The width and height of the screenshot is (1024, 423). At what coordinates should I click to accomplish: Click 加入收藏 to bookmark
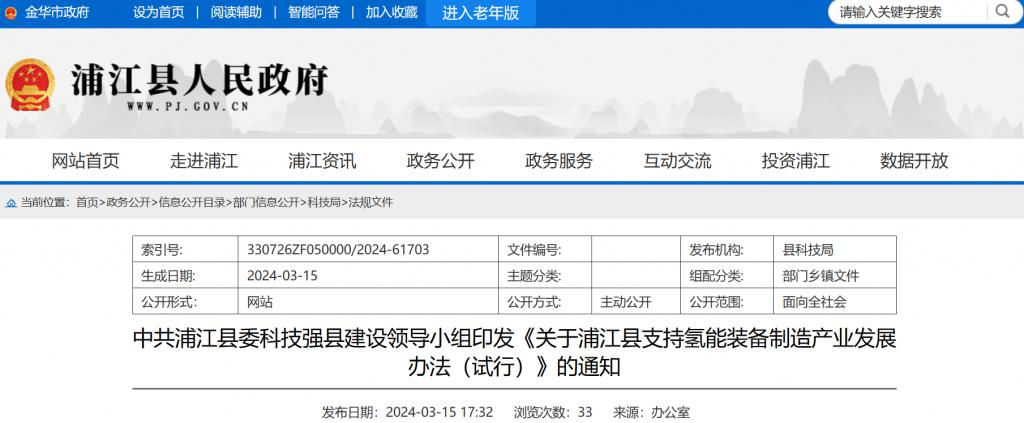click(x=391, y=12)
